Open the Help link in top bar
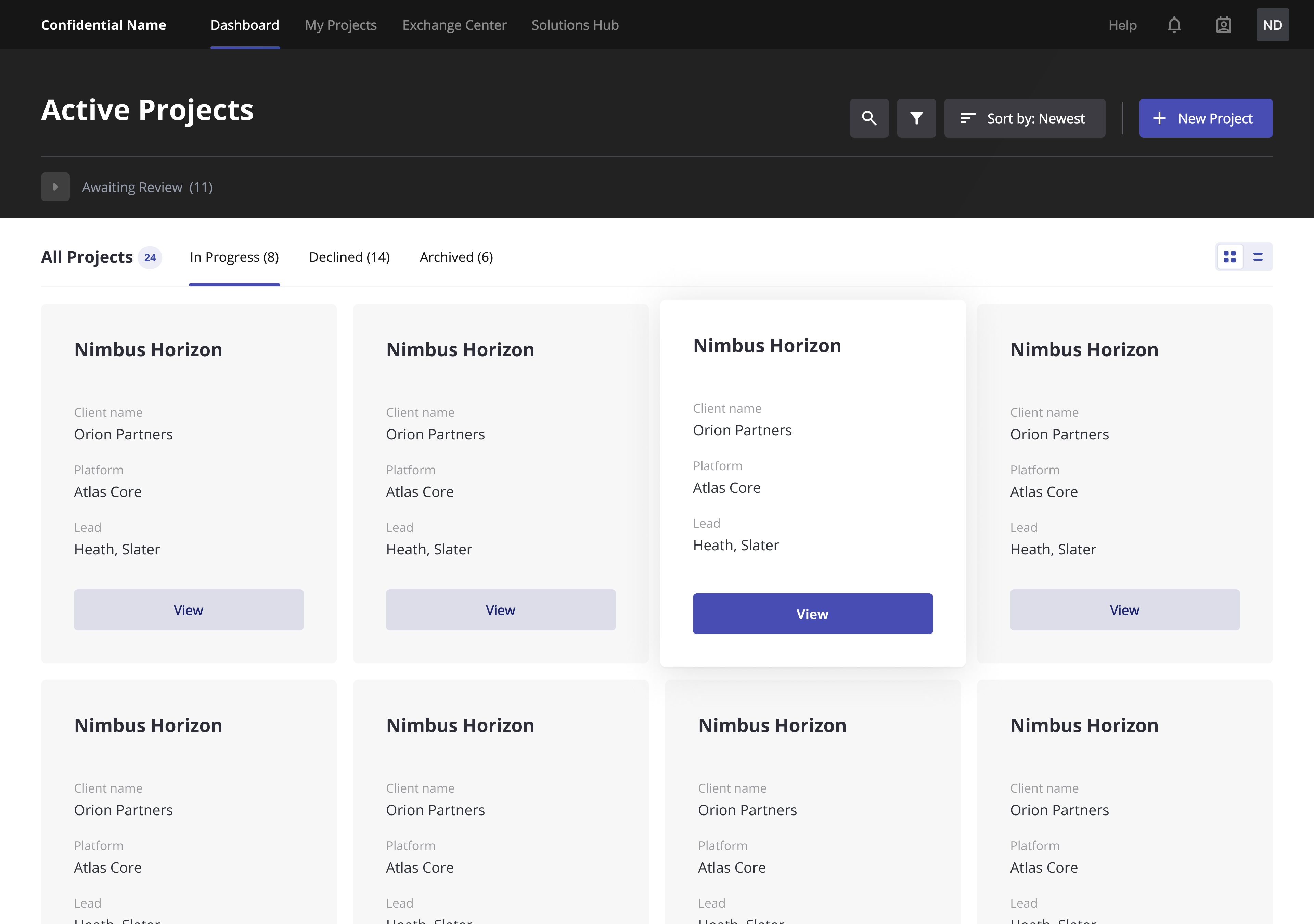This screenshot has height=924, width=1314. click(x=1122, y=25)
